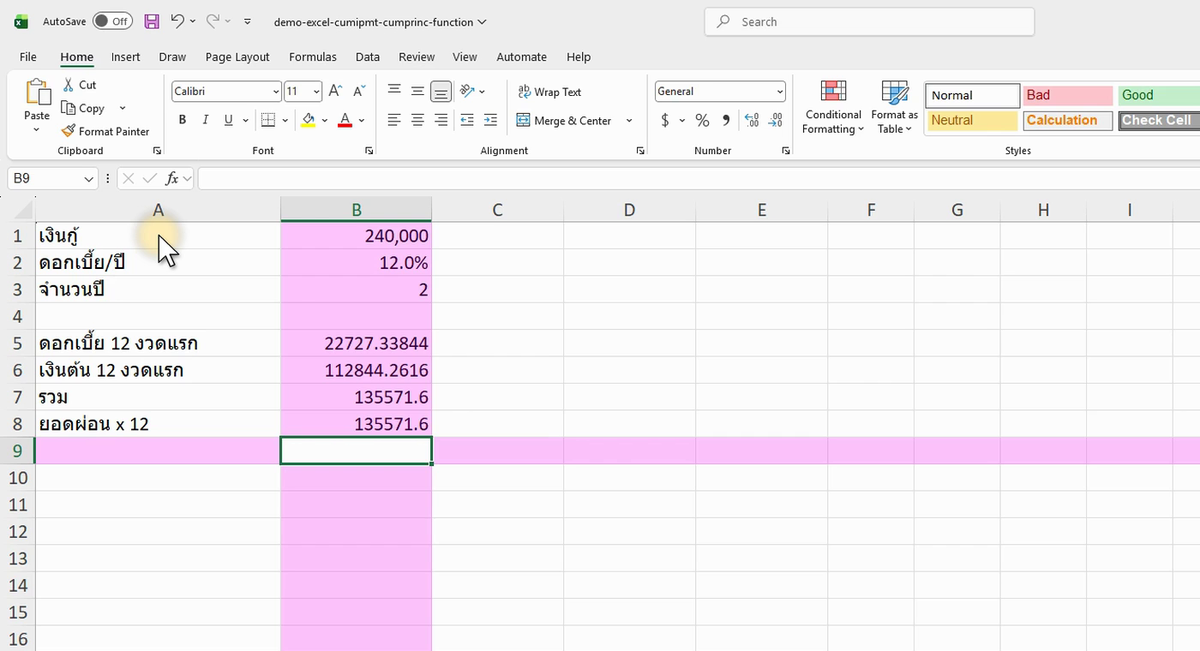Toggle Underline formatting

(x=229, y=120)
